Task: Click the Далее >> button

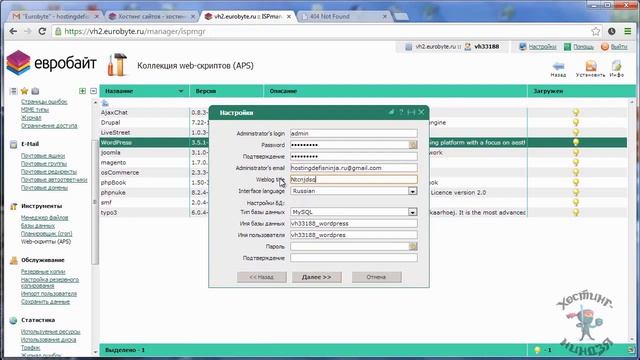Action: 317,277
